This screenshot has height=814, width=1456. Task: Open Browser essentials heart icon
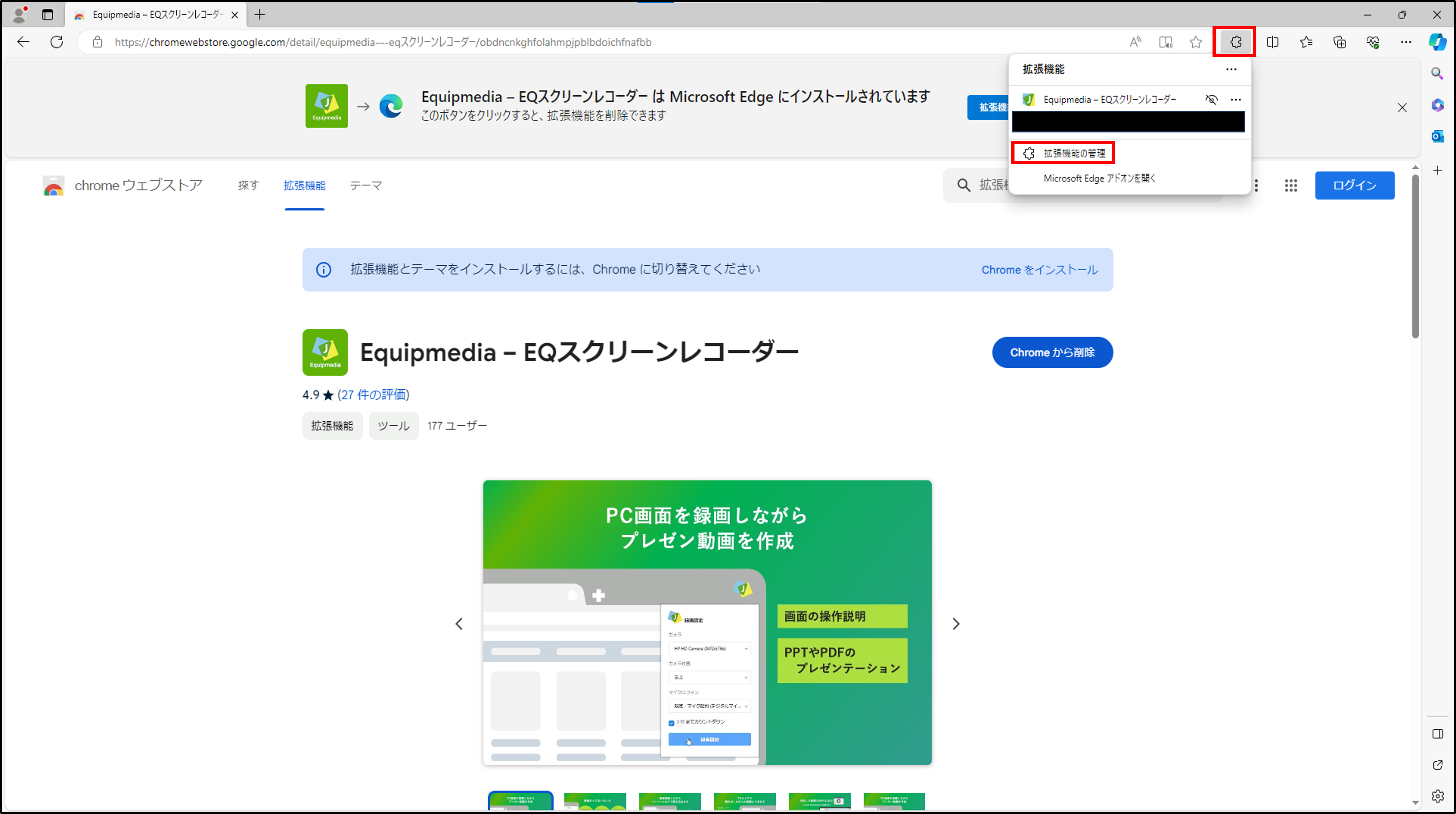click(1373, 42)
